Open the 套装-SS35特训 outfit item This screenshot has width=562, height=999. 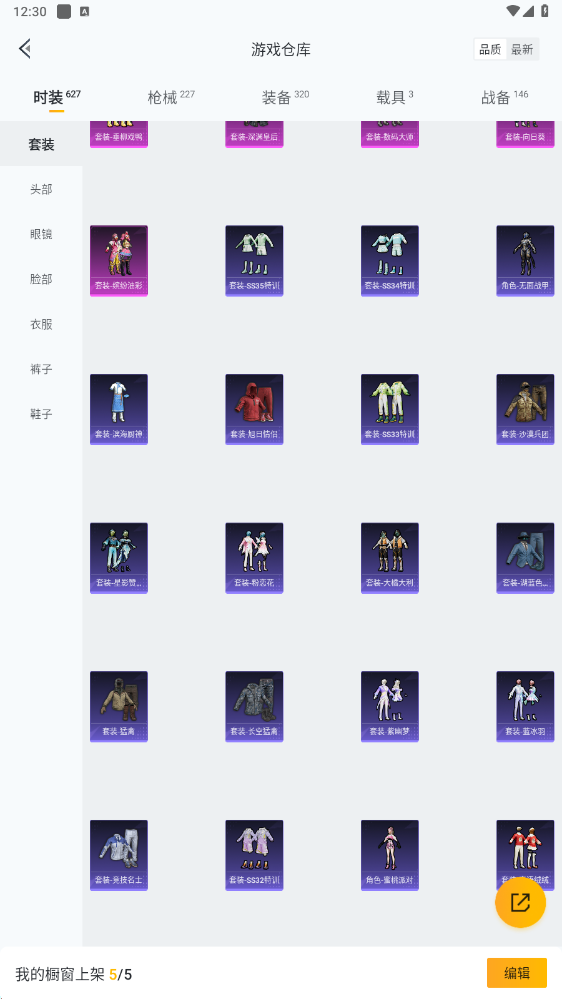coord(254,261)
